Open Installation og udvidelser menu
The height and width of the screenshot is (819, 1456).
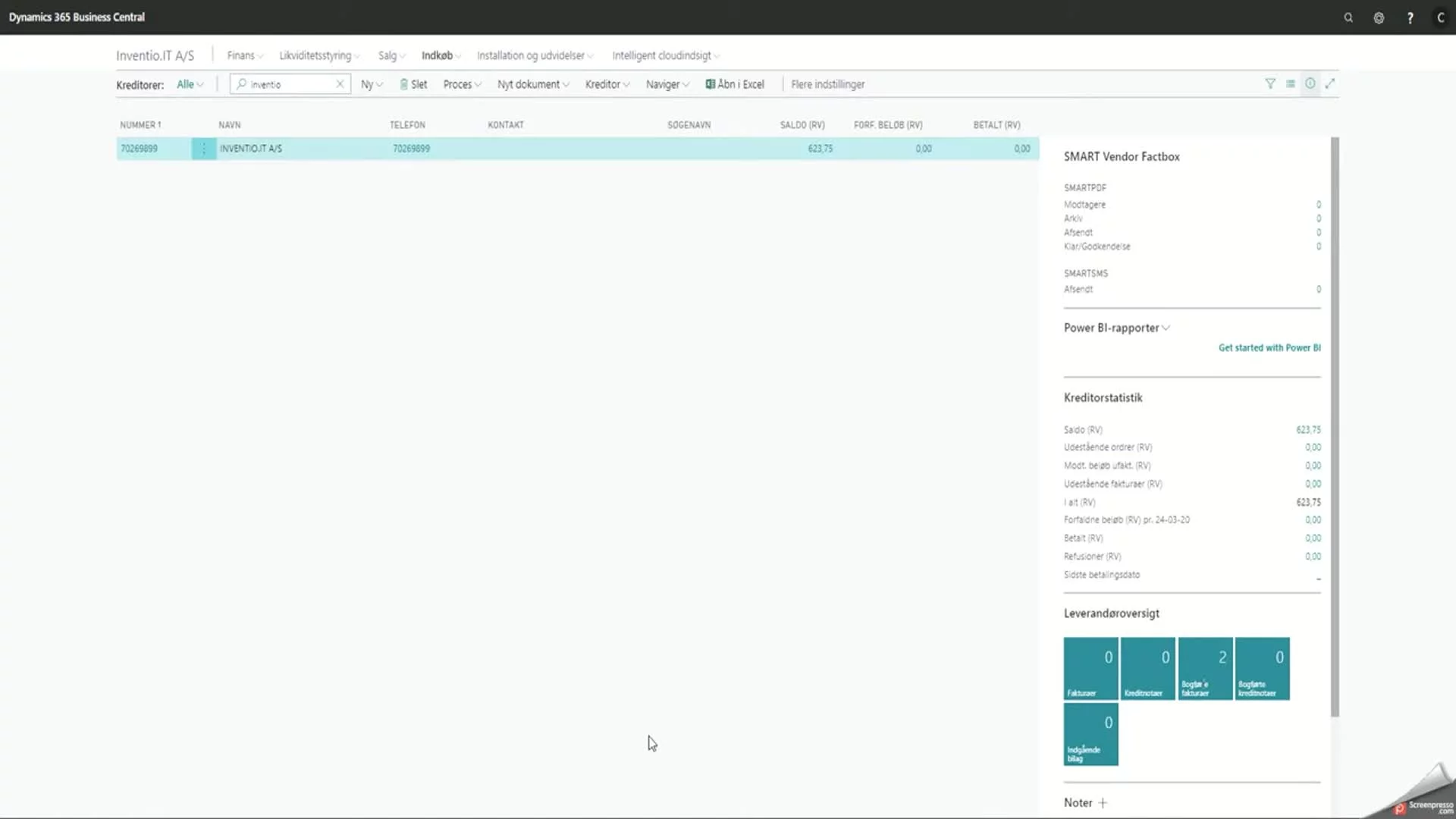[x=535, y=55]
